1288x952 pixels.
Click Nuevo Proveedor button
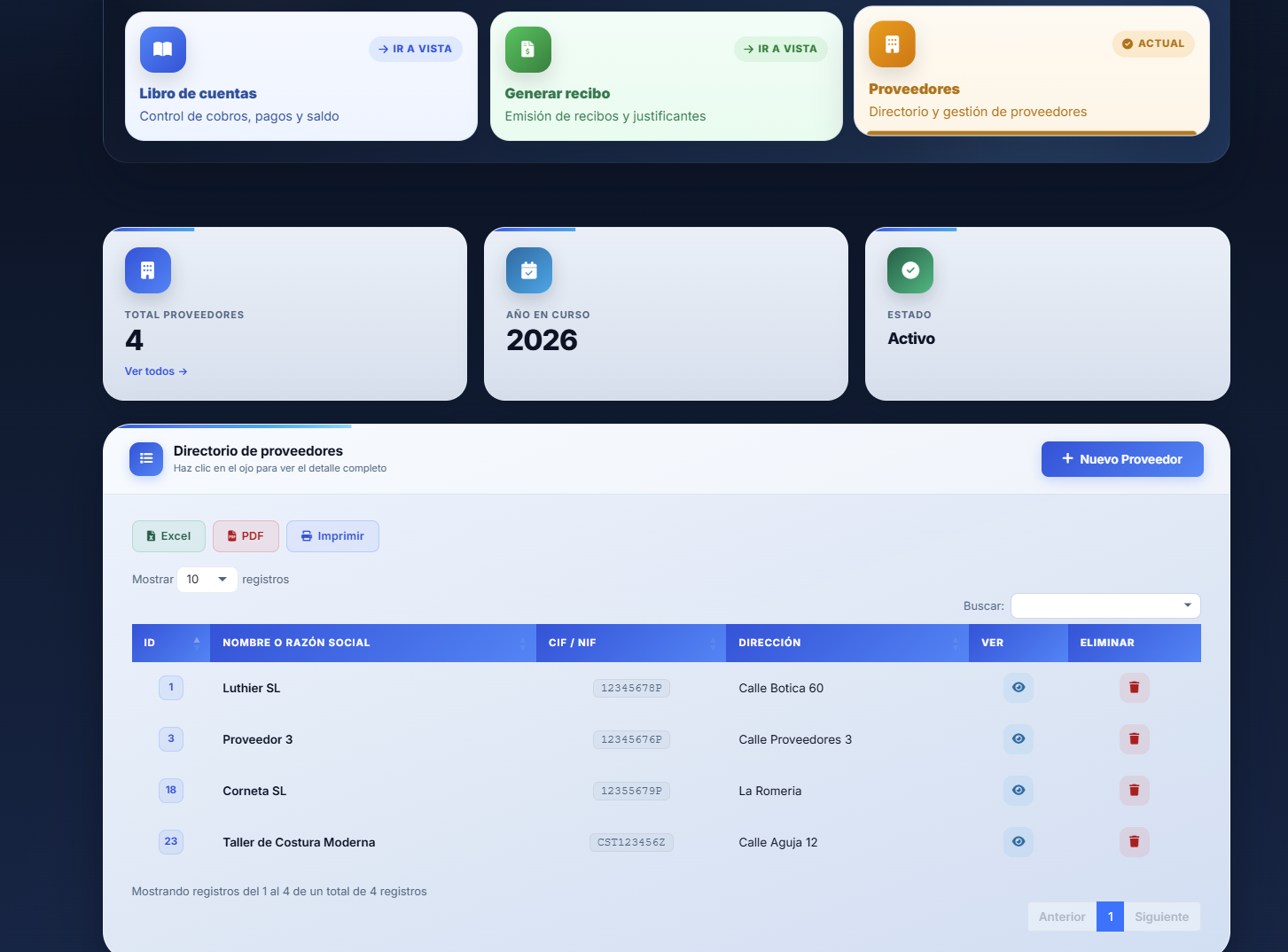[x=1122, y=459]
